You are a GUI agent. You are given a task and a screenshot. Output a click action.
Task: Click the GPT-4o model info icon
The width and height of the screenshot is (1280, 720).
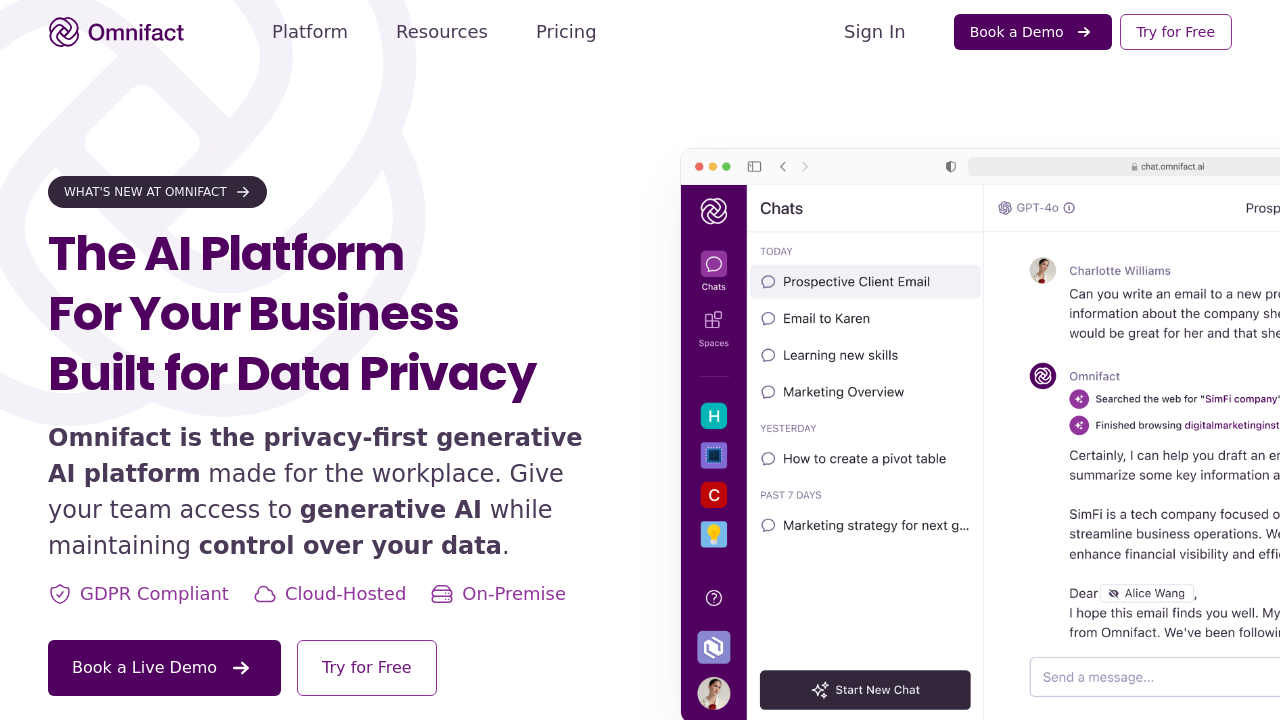click(x=1069, y=208)
